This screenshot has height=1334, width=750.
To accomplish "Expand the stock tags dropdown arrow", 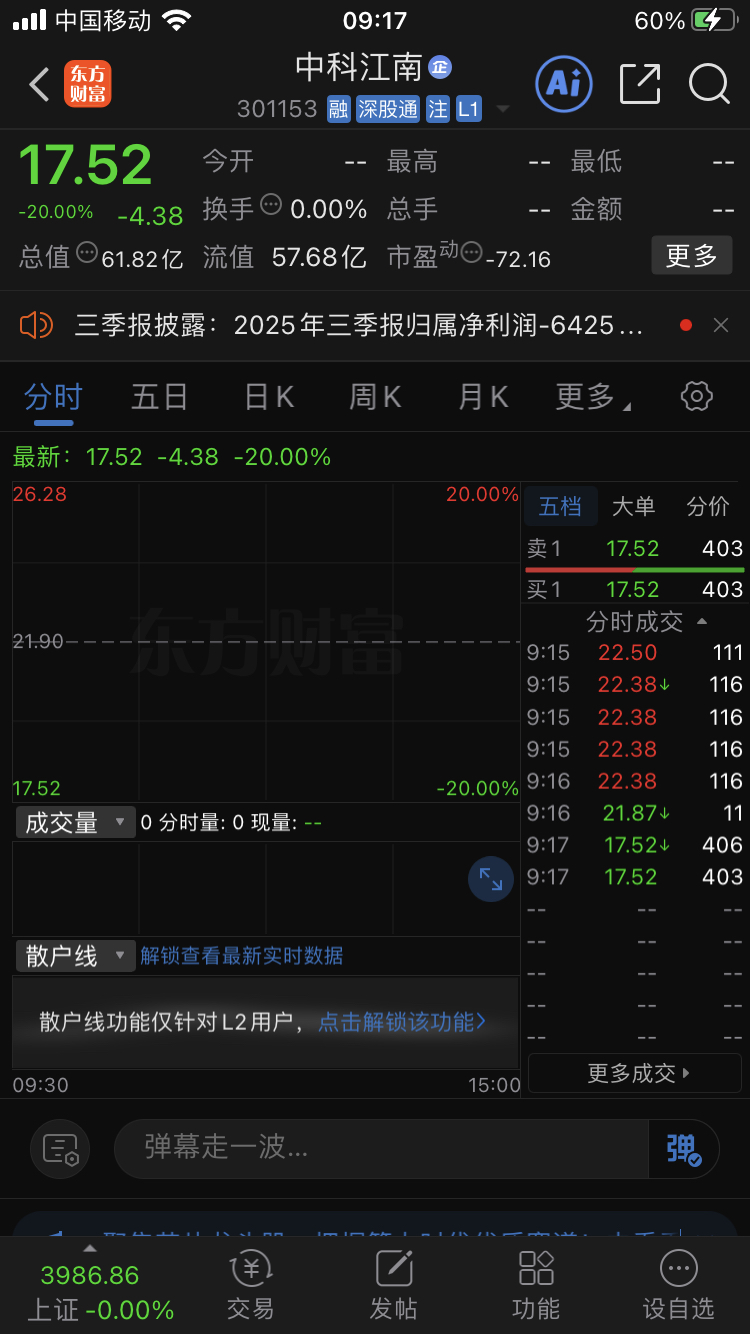I will point(503,109).
